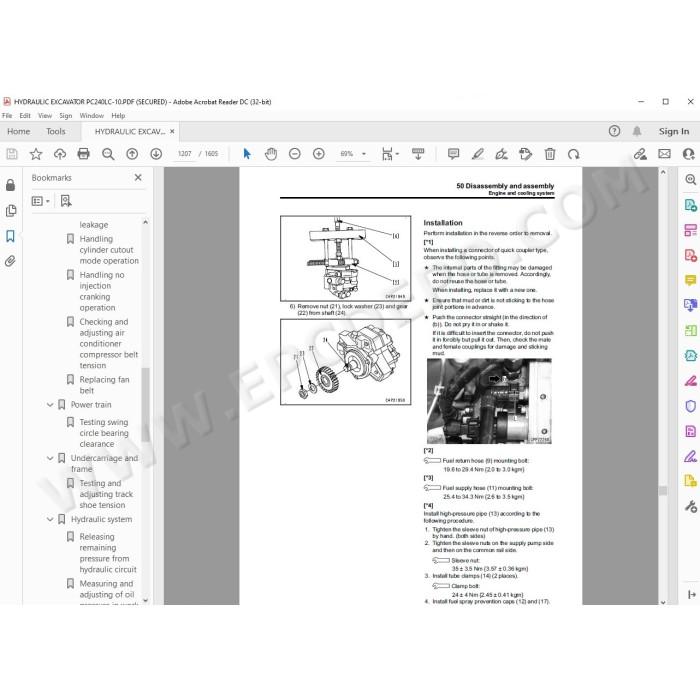Viewport: 700px width, 700px height.
Task: Click the Save file icon
Action: (x=12, y=154)
